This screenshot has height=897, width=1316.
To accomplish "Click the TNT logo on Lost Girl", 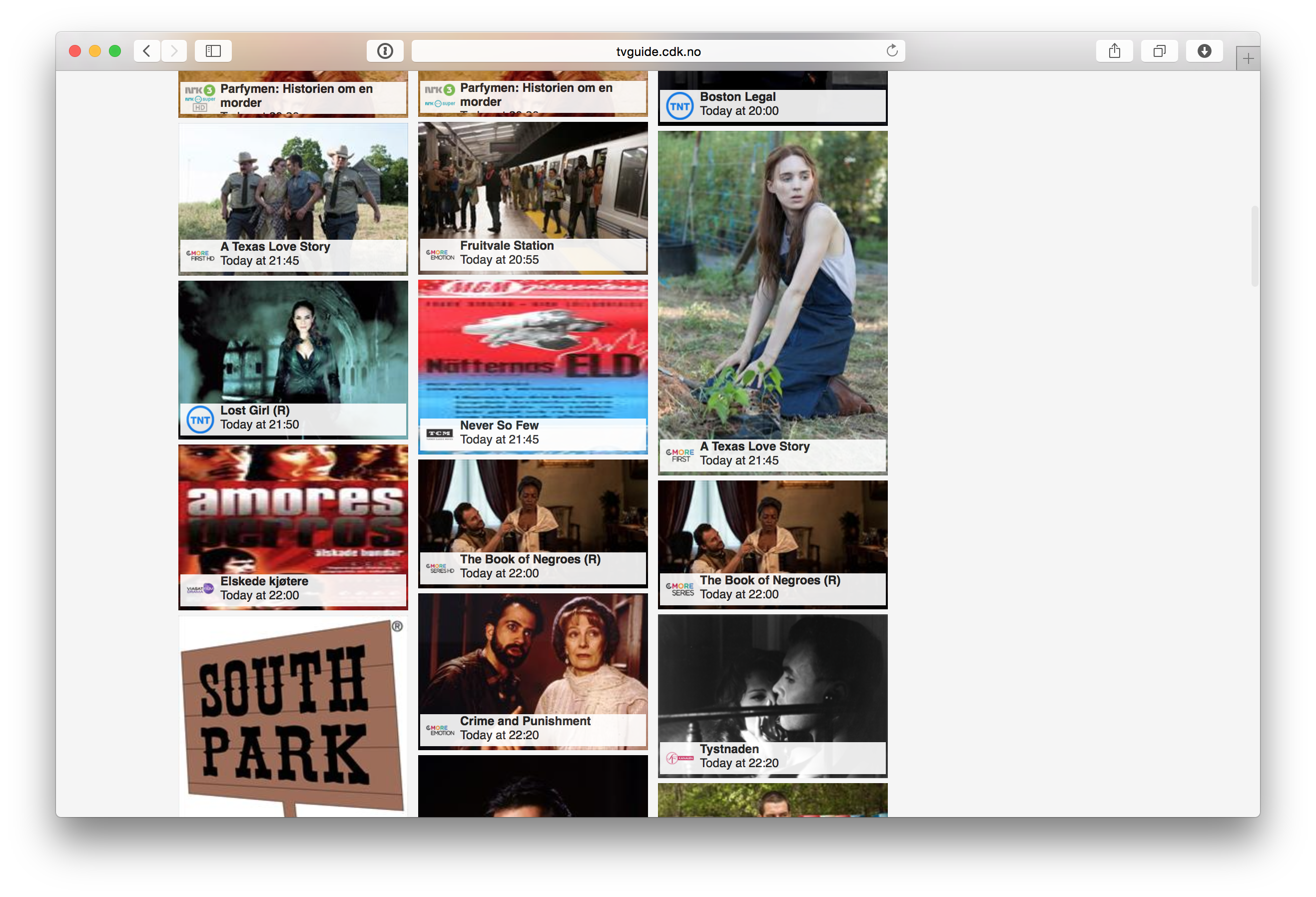I will (x=200, y=420).
